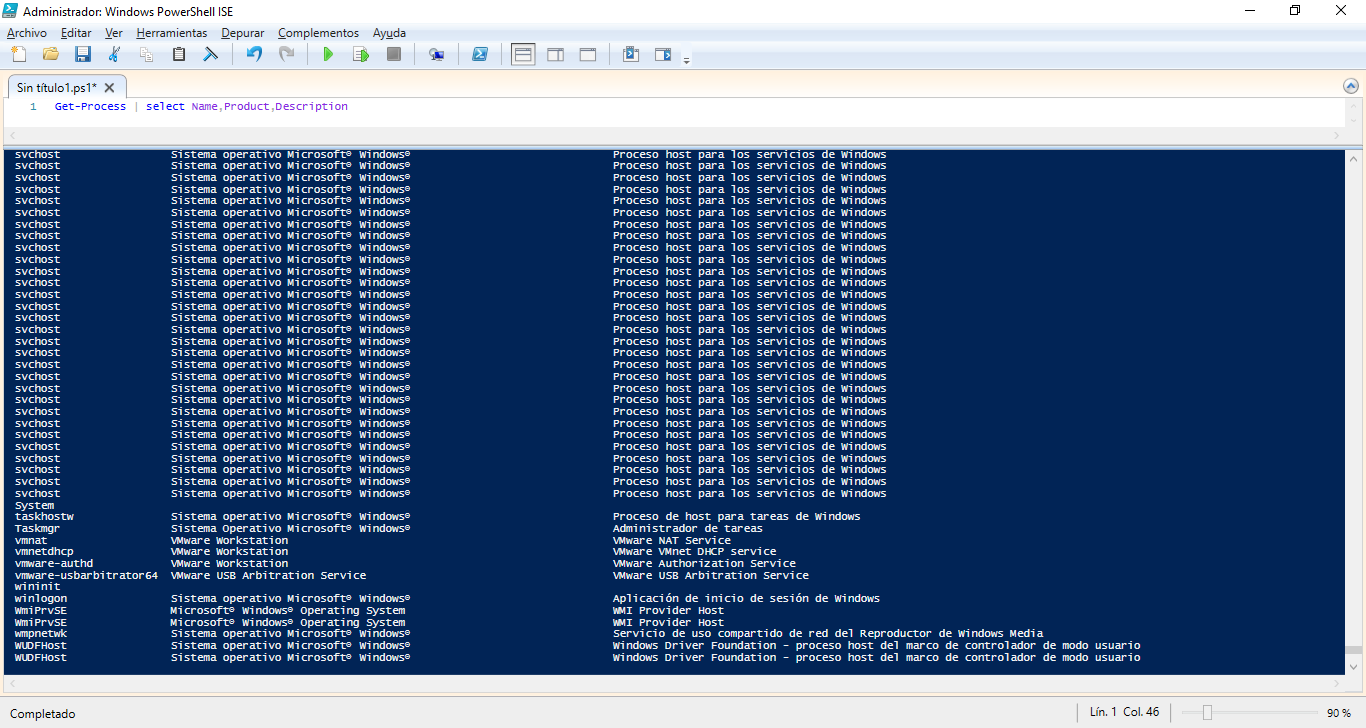Open the Depurar menu

pos(243,33)
